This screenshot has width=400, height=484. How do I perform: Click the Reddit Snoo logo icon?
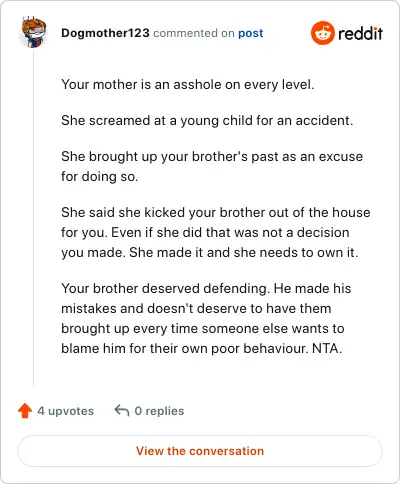pos(322,33)
